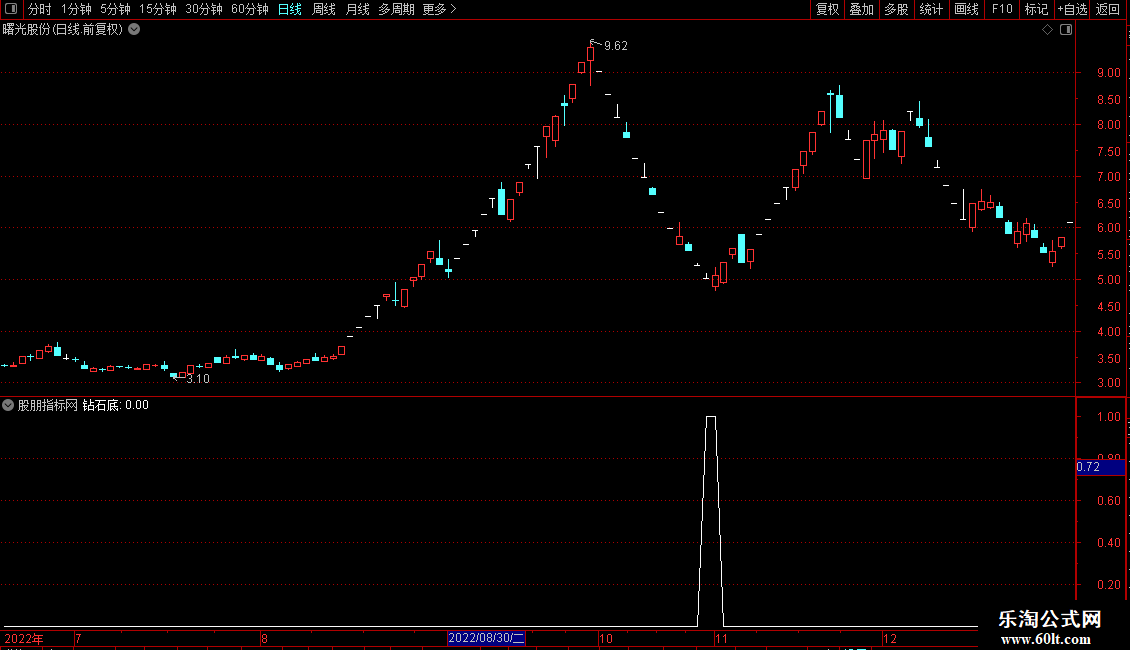Click the 6.00 price axis label
The height and width of the screenshot is (650, 1130).
point(1108,228)
